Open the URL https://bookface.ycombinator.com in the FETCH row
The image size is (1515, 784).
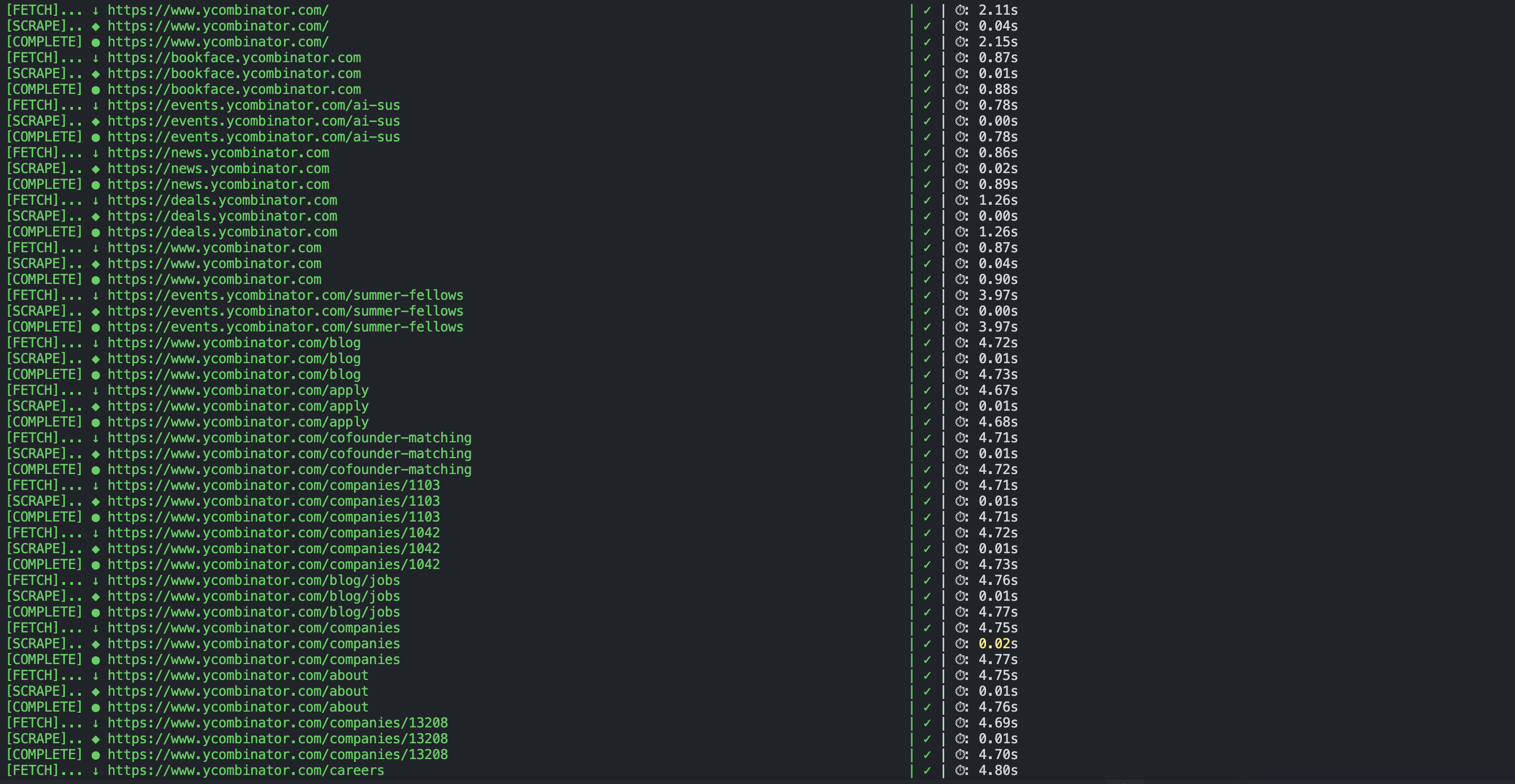coord(234,58)
